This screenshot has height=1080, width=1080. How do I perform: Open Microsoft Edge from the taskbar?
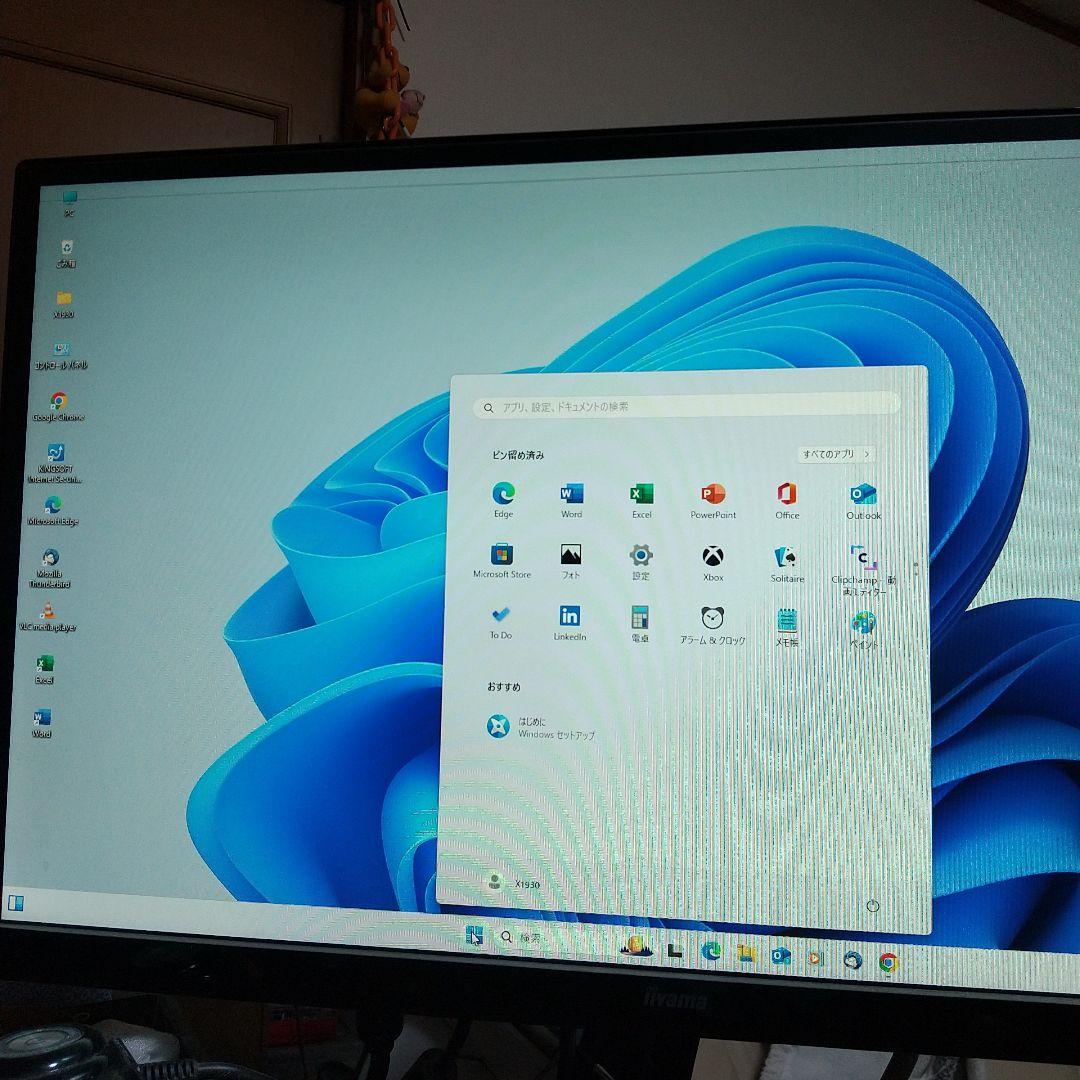click(x=711, y=952)
